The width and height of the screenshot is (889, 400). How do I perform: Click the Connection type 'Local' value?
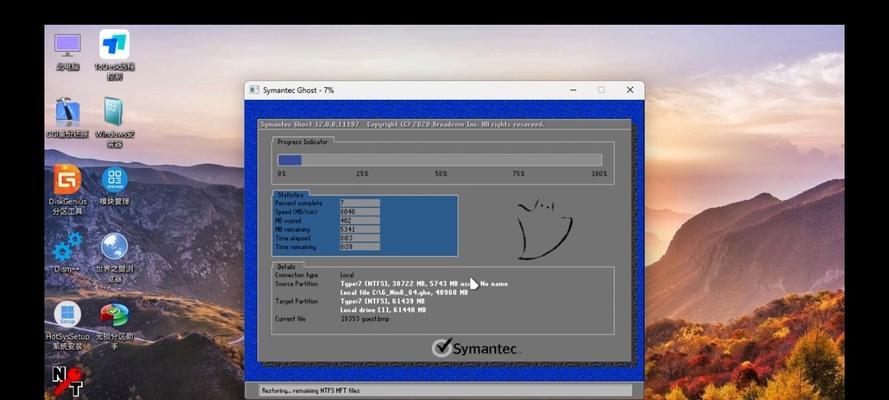pyautogui.click(x=347, y=275)
